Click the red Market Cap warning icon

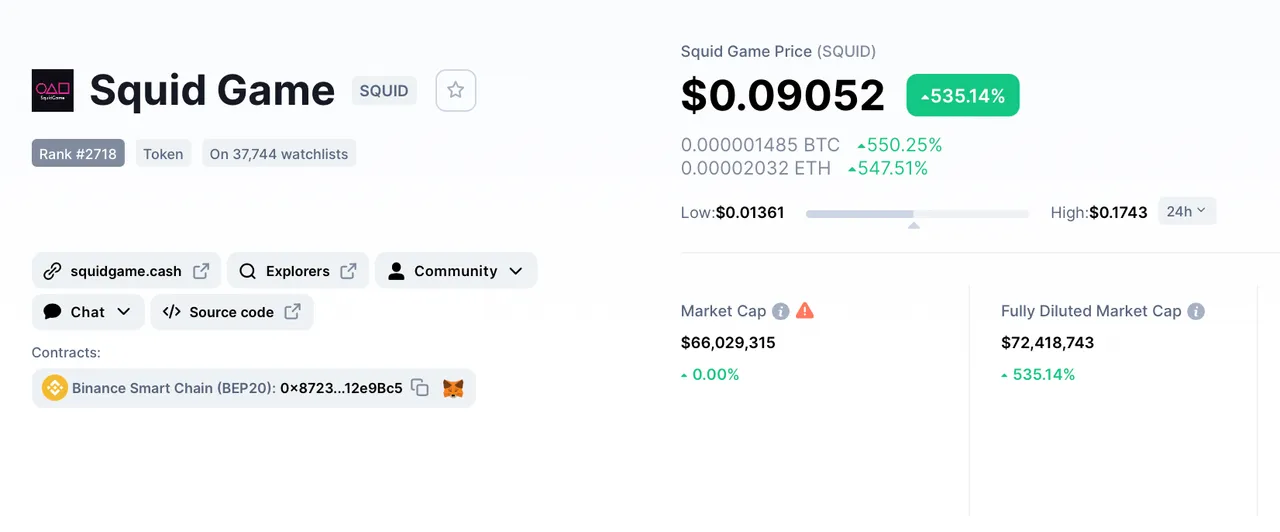click(x=805, y=311)
